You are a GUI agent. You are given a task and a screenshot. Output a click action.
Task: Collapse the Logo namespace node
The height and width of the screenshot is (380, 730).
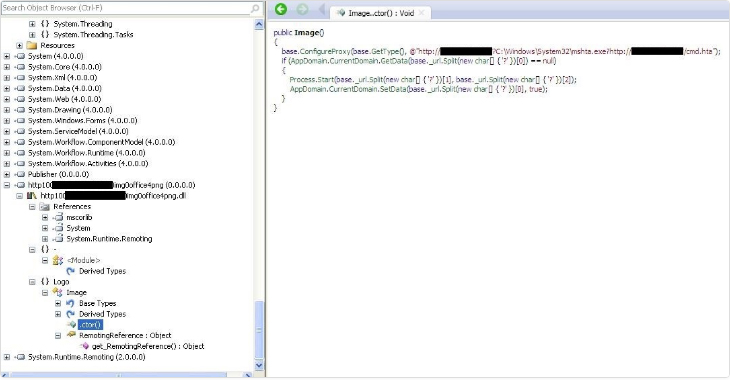(32, 282)
